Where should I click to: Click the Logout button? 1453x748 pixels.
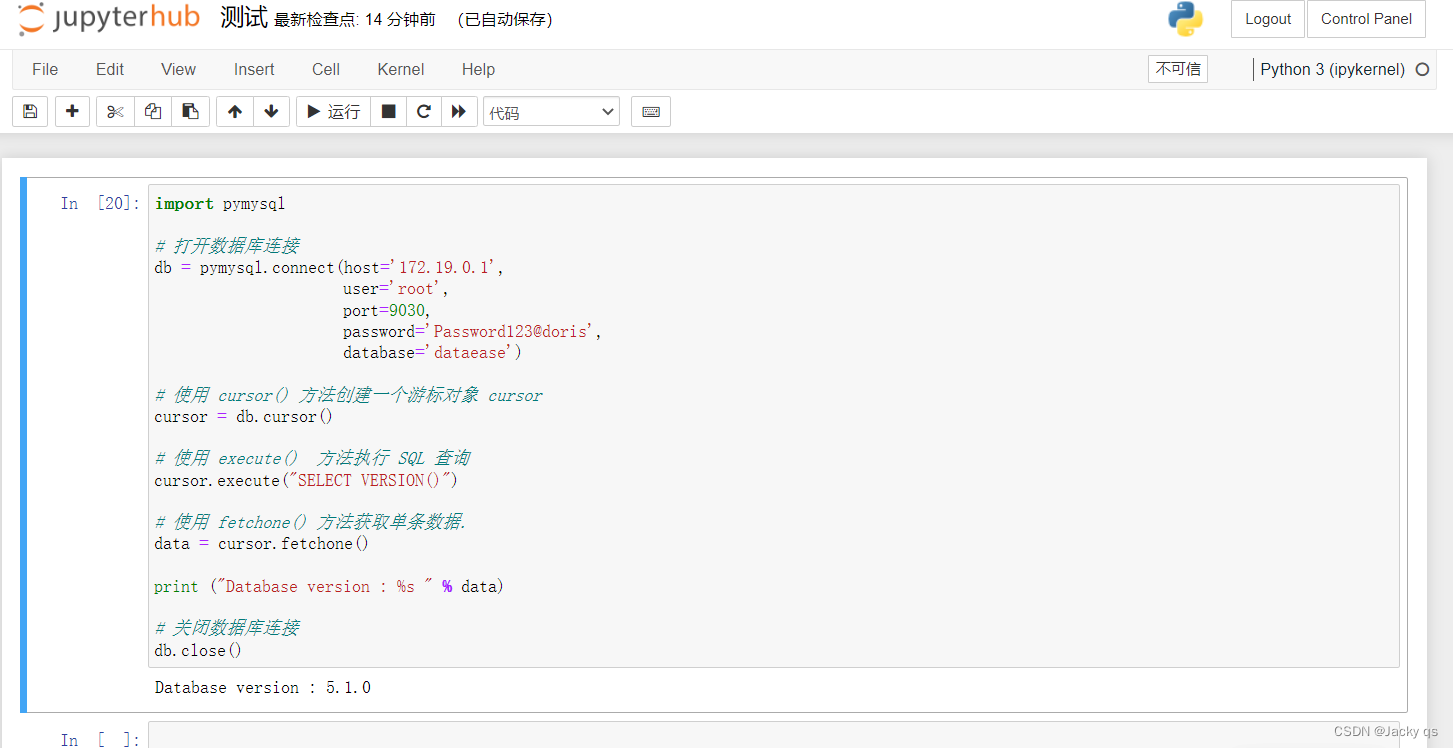pyautogui.click(x=1267, y=18)
